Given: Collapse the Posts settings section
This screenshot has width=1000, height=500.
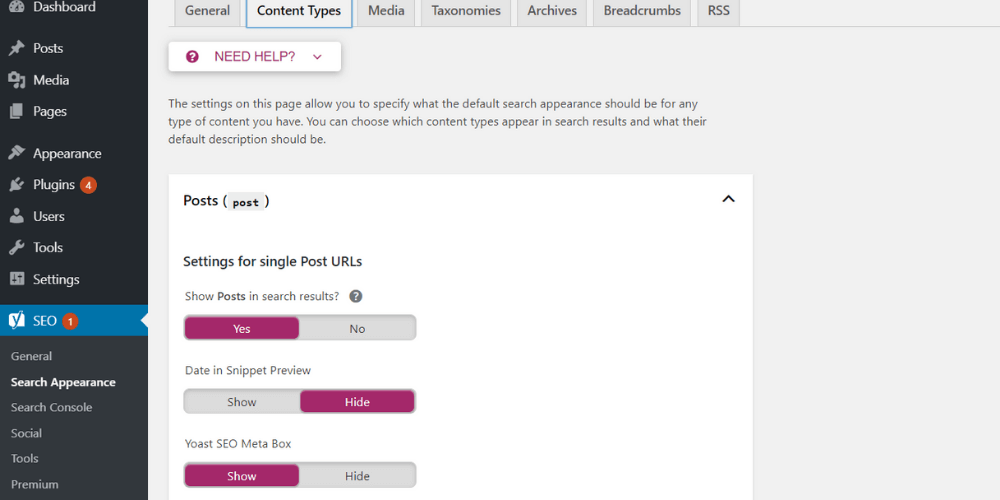Looking at the screenshot, I should (728, 199).
